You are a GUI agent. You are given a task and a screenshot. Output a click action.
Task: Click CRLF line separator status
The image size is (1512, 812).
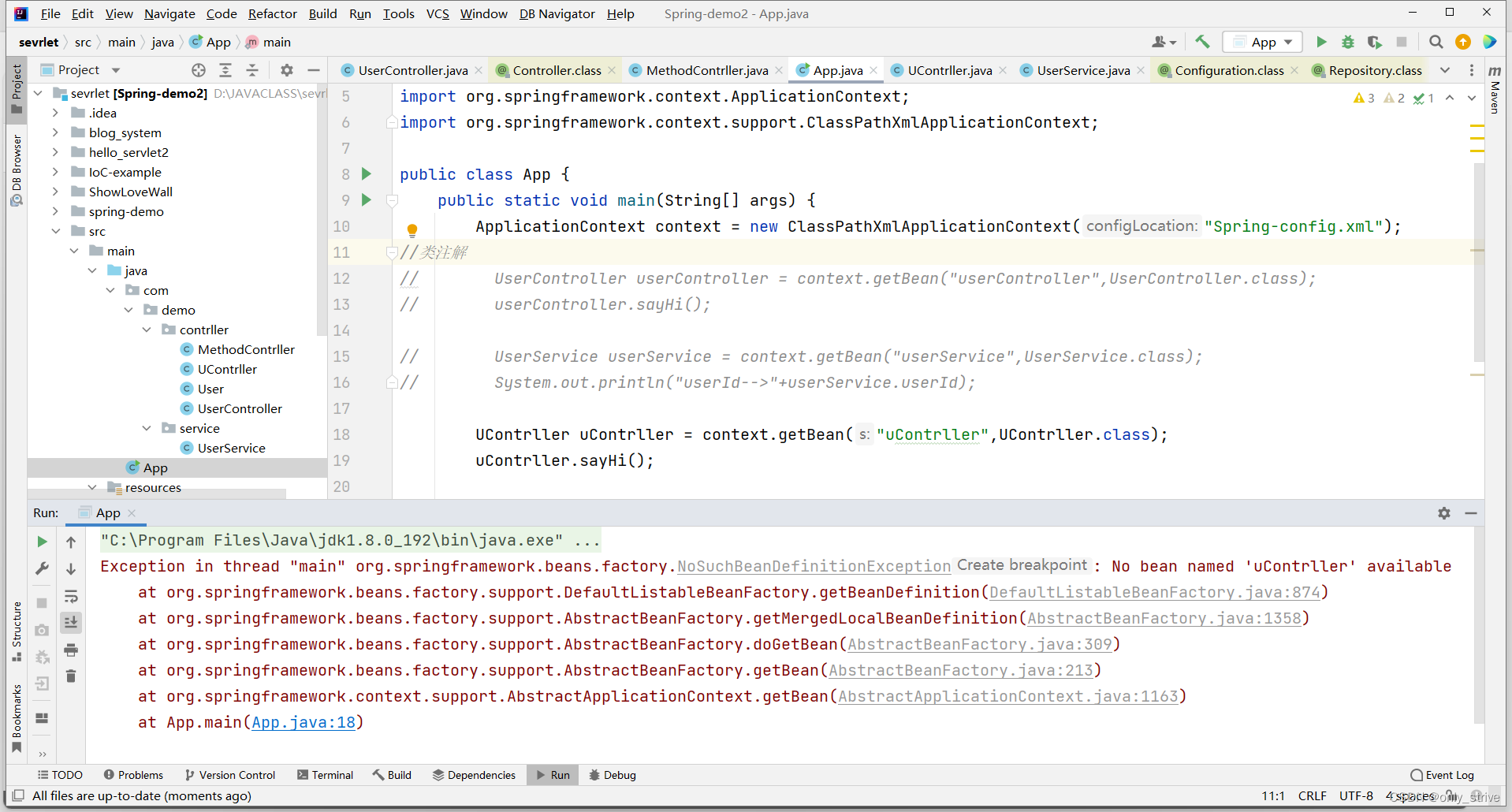click(1313, 795)
